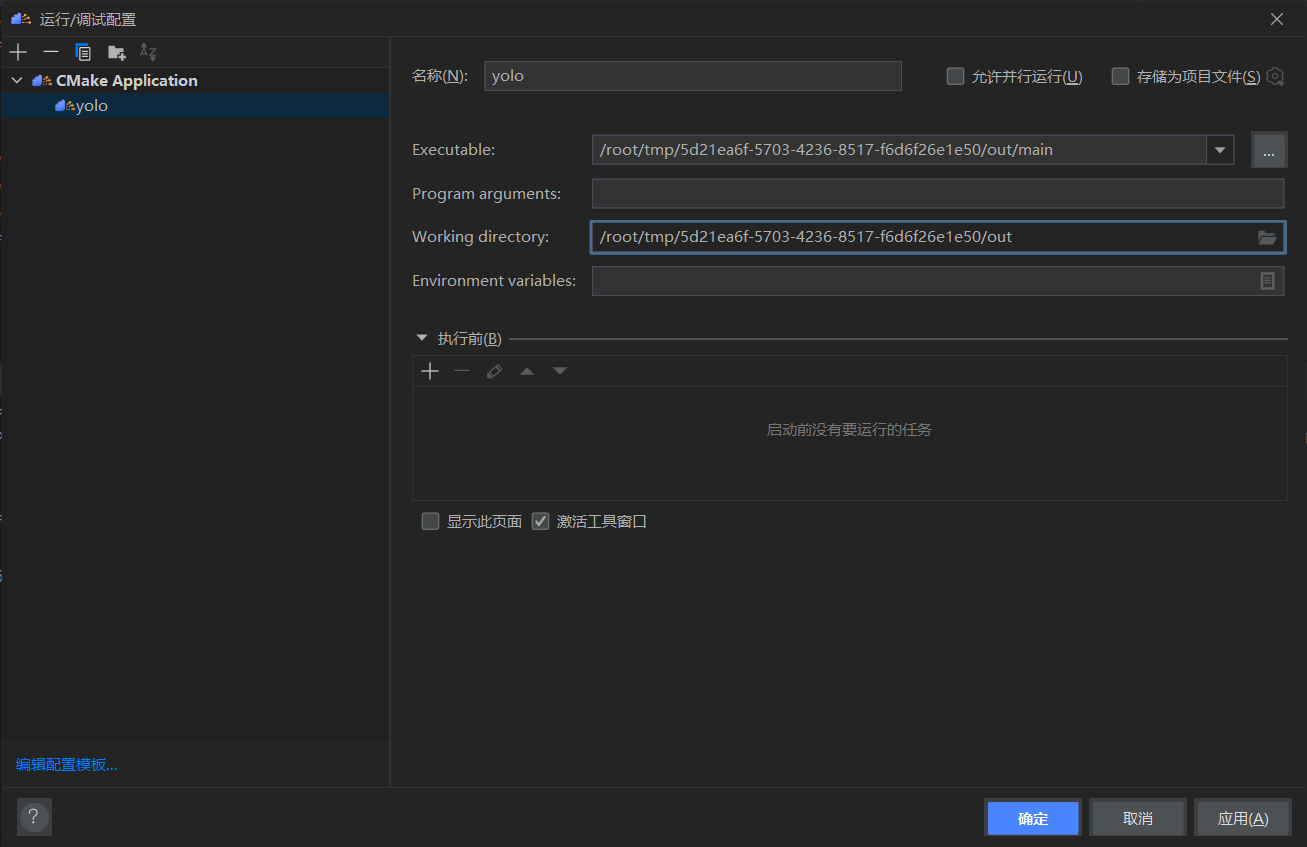Edit environment variables list icon

click(1267, 281)
